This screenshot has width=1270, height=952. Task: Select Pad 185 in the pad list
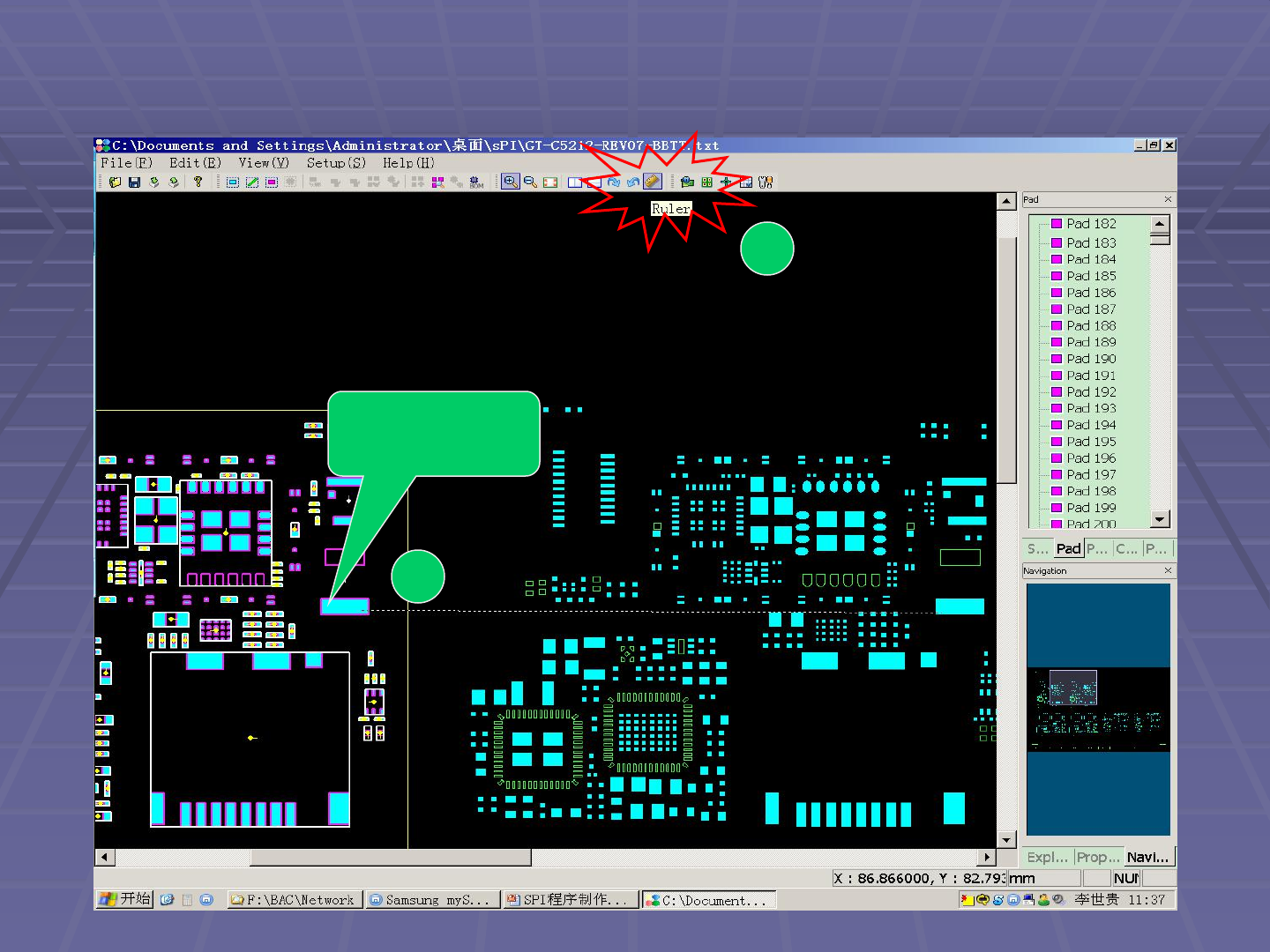point(1091,276)
